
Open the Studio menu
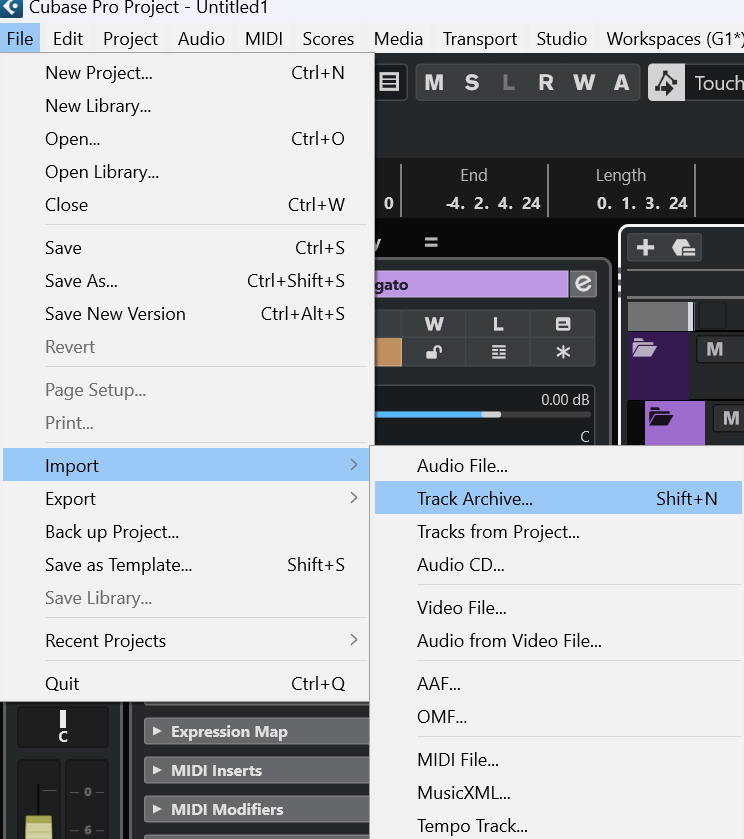click(x=561, y=39)
